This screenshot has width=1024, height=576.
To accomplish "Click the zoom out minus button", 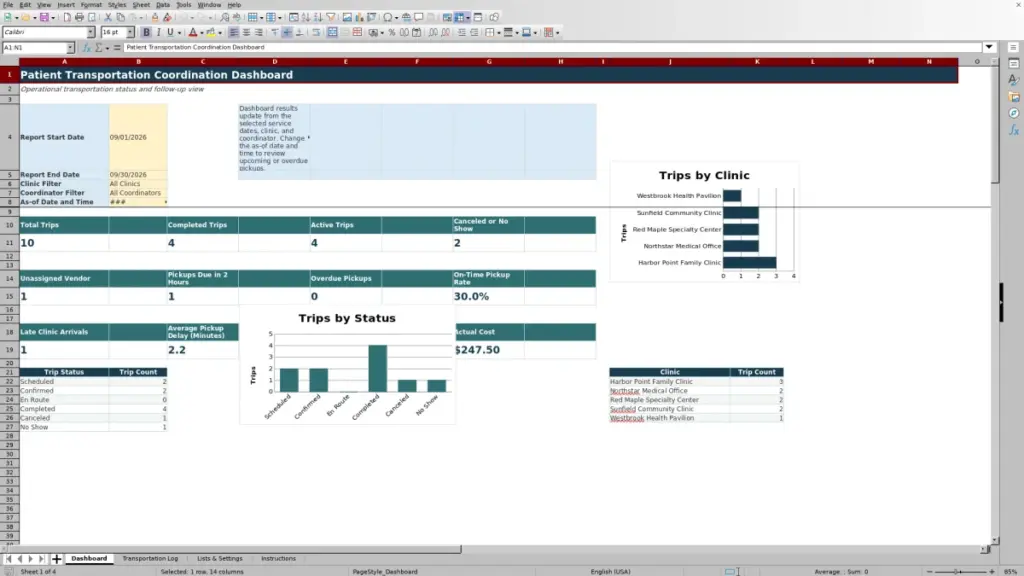I will 929,571.
